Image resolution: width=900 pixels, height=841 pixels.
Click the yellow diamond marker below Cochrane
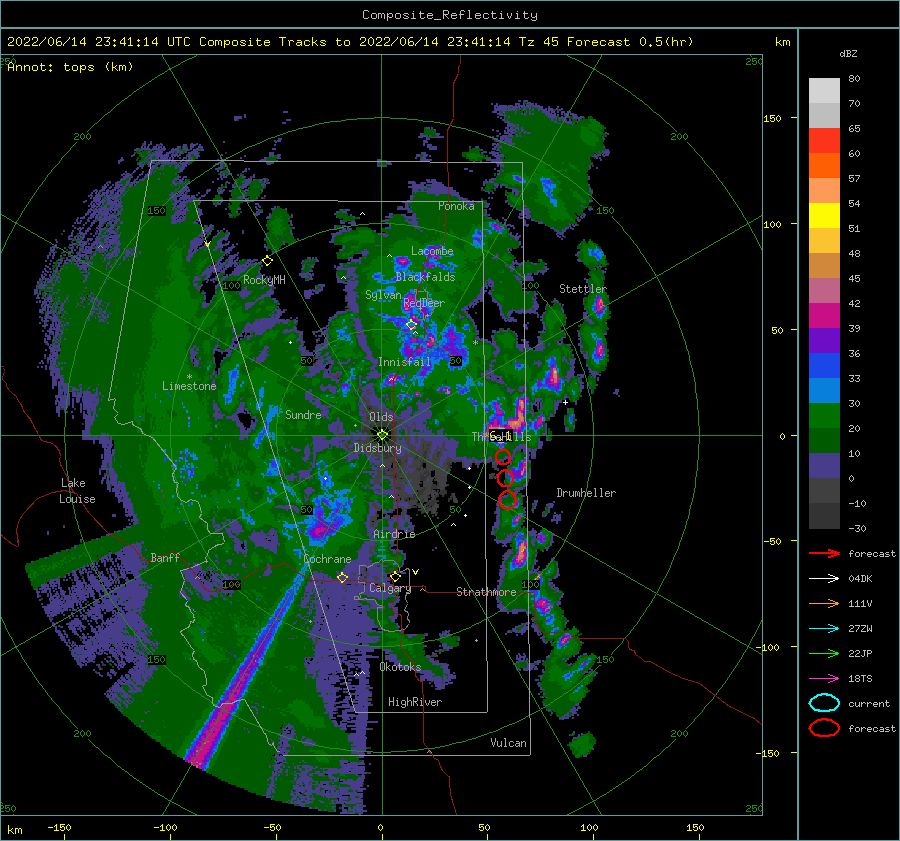pos(342,577)
